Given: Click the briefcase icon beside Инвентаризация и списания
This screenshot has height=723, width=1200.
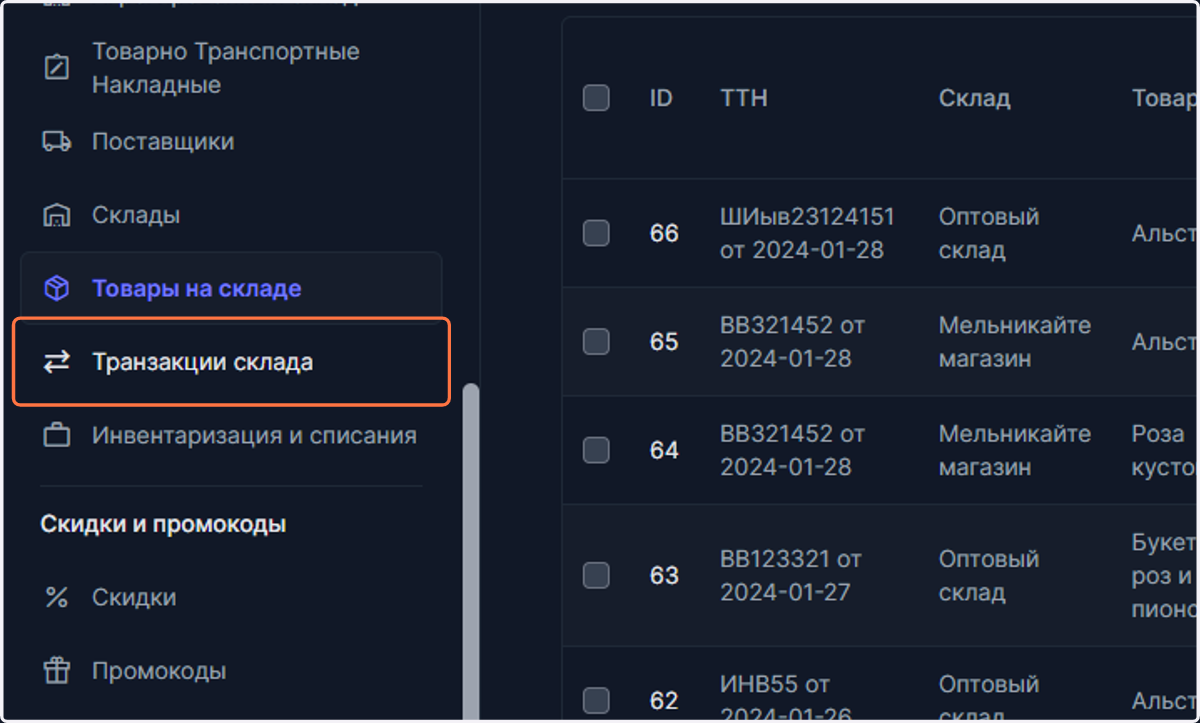Looking at the screenshot, I should click(57, 436).
